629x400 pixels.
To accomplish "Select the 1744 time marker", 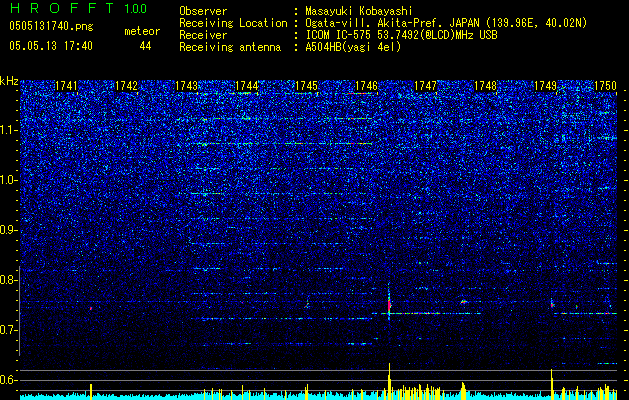I will pyautogui.click(x=246, y=86).
